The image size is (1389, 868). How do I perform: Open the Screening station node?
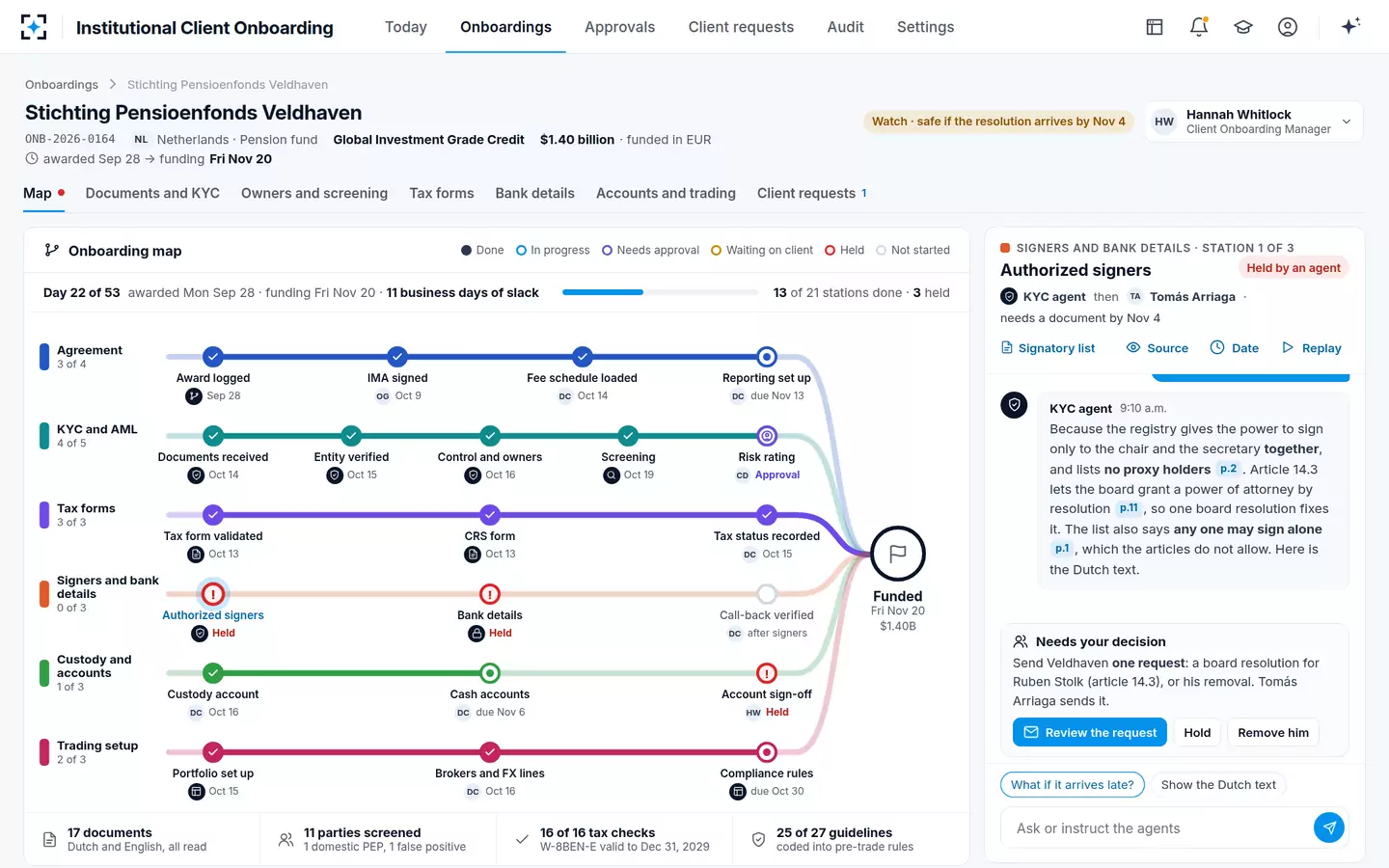(628, 436)
